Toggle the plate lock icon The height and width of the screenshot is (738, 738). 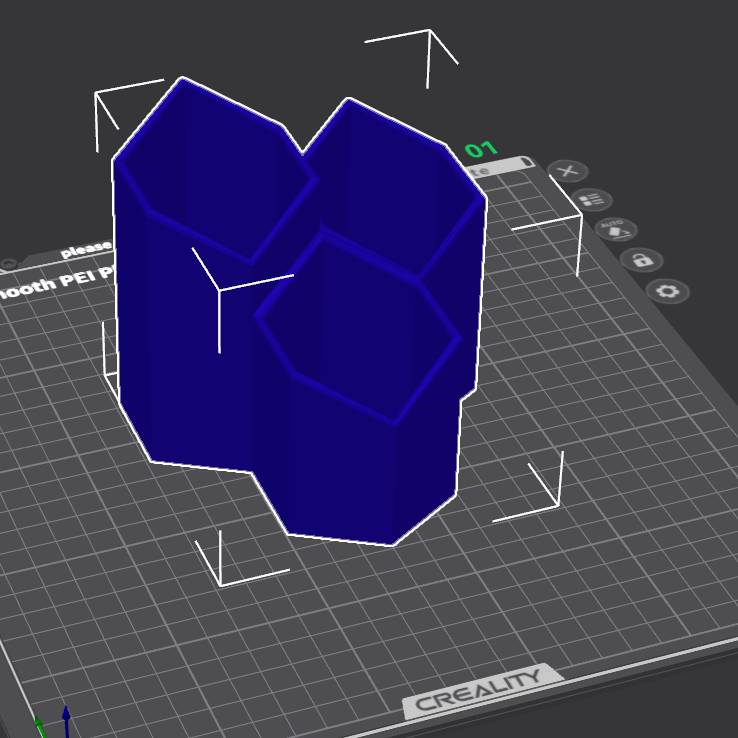coord(642,260)
